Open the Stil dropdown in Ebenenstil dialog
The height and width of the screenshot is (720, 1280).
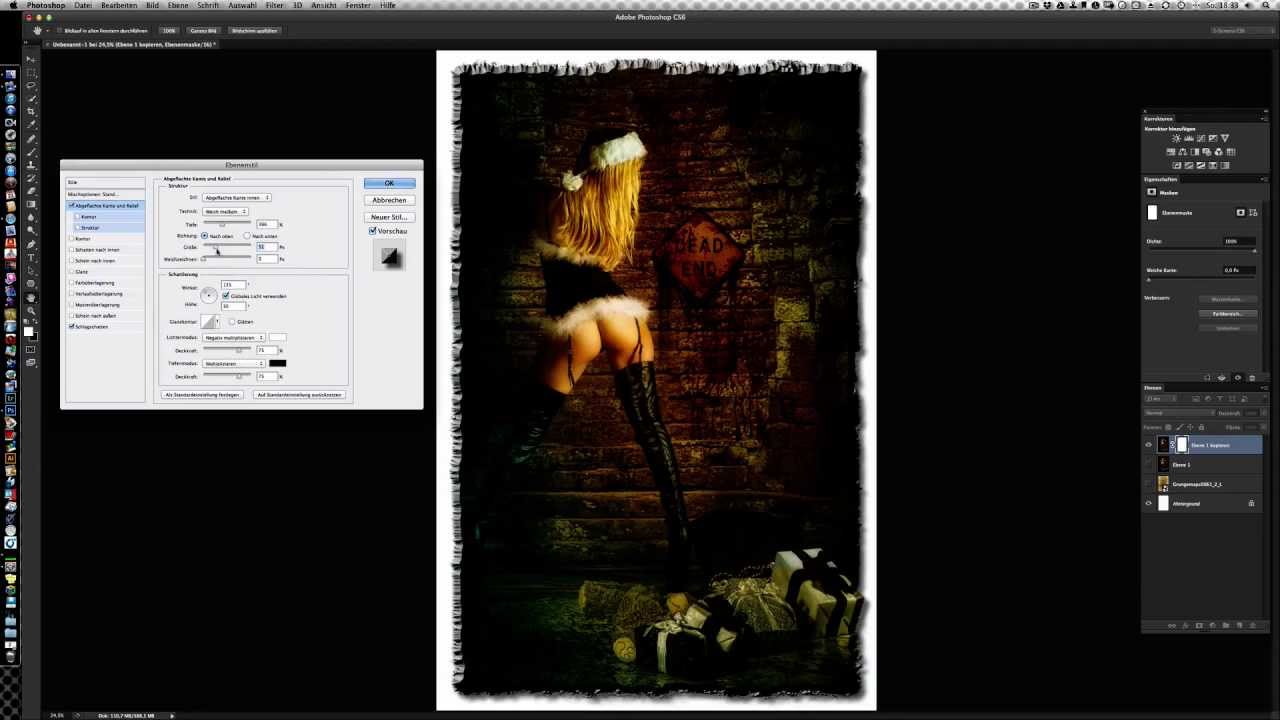[237, 197]
